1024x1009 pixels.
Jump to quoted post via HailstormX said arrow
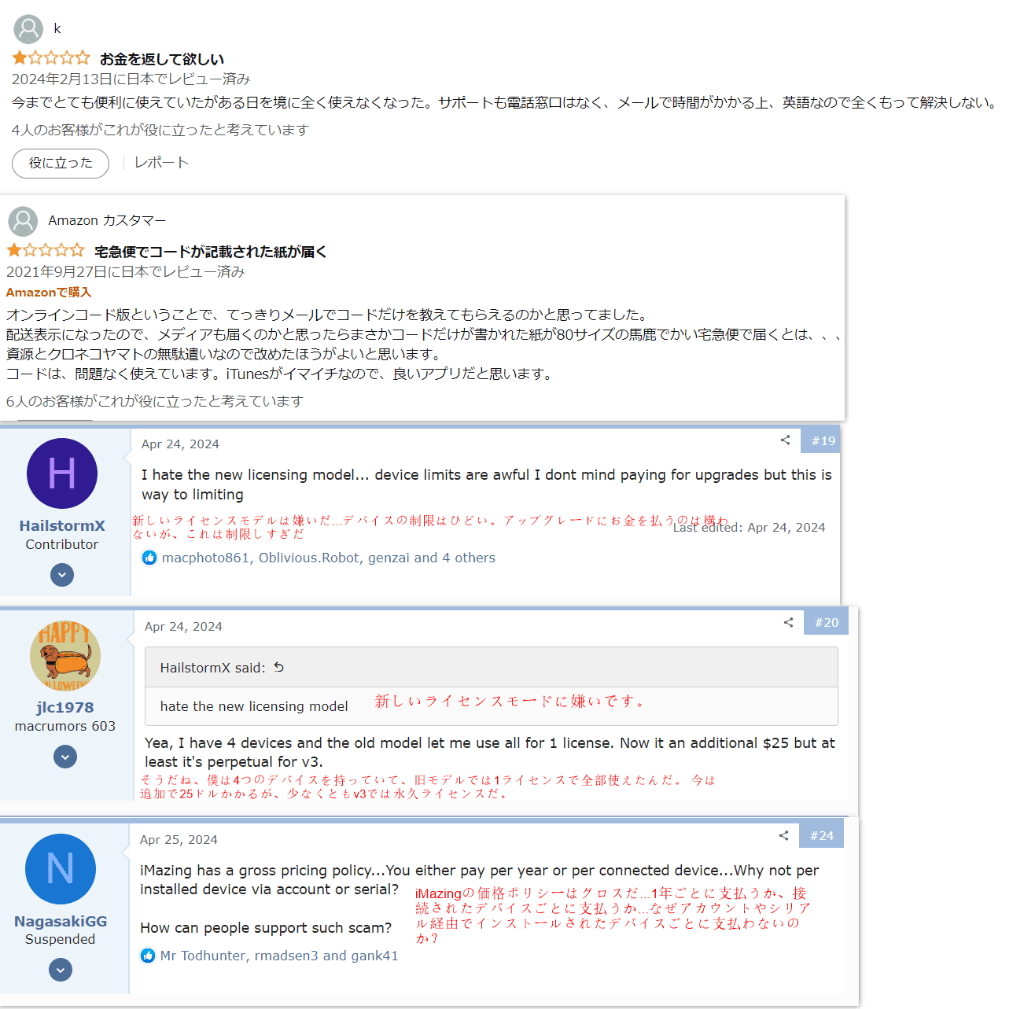[279, 667]
